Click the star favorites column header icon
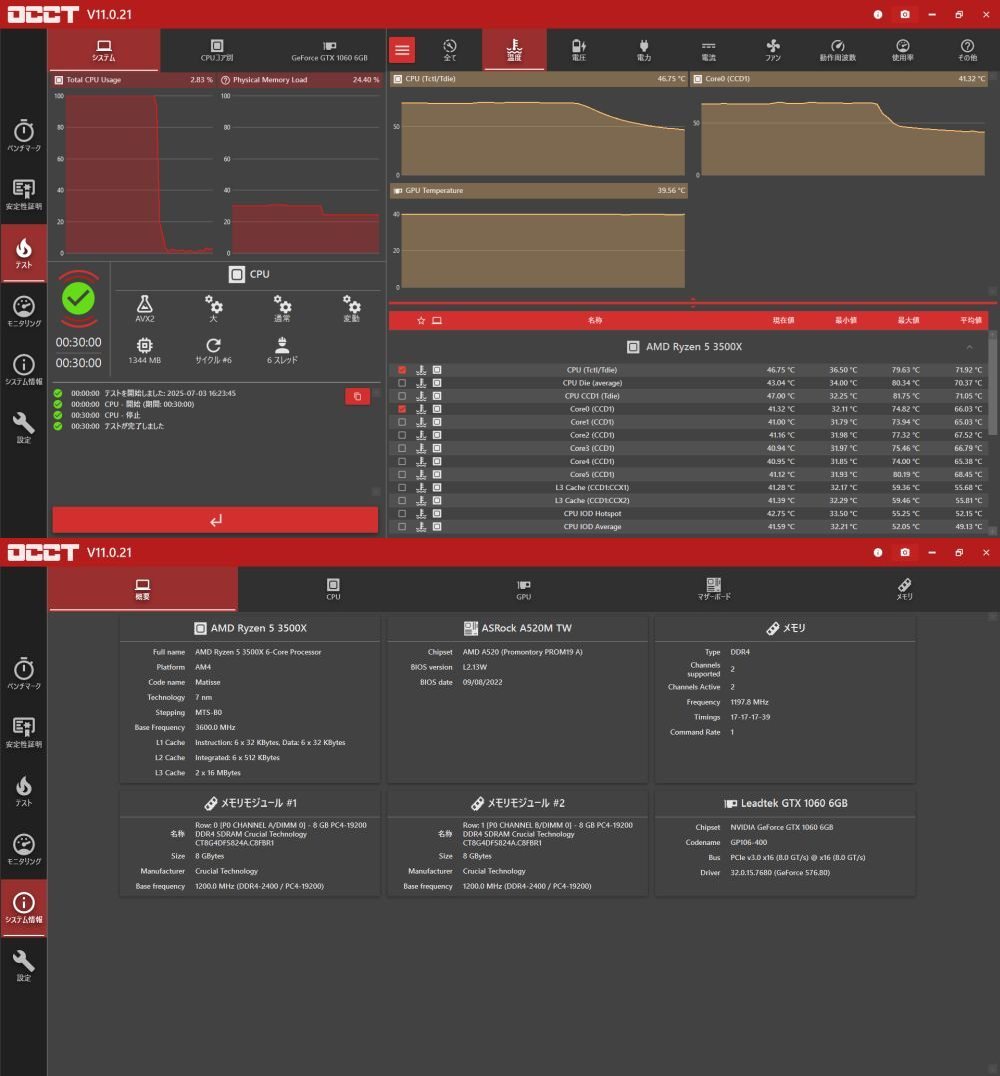Image resolution: width=1000 pixels, height=1076 pixels. point(421,320)
